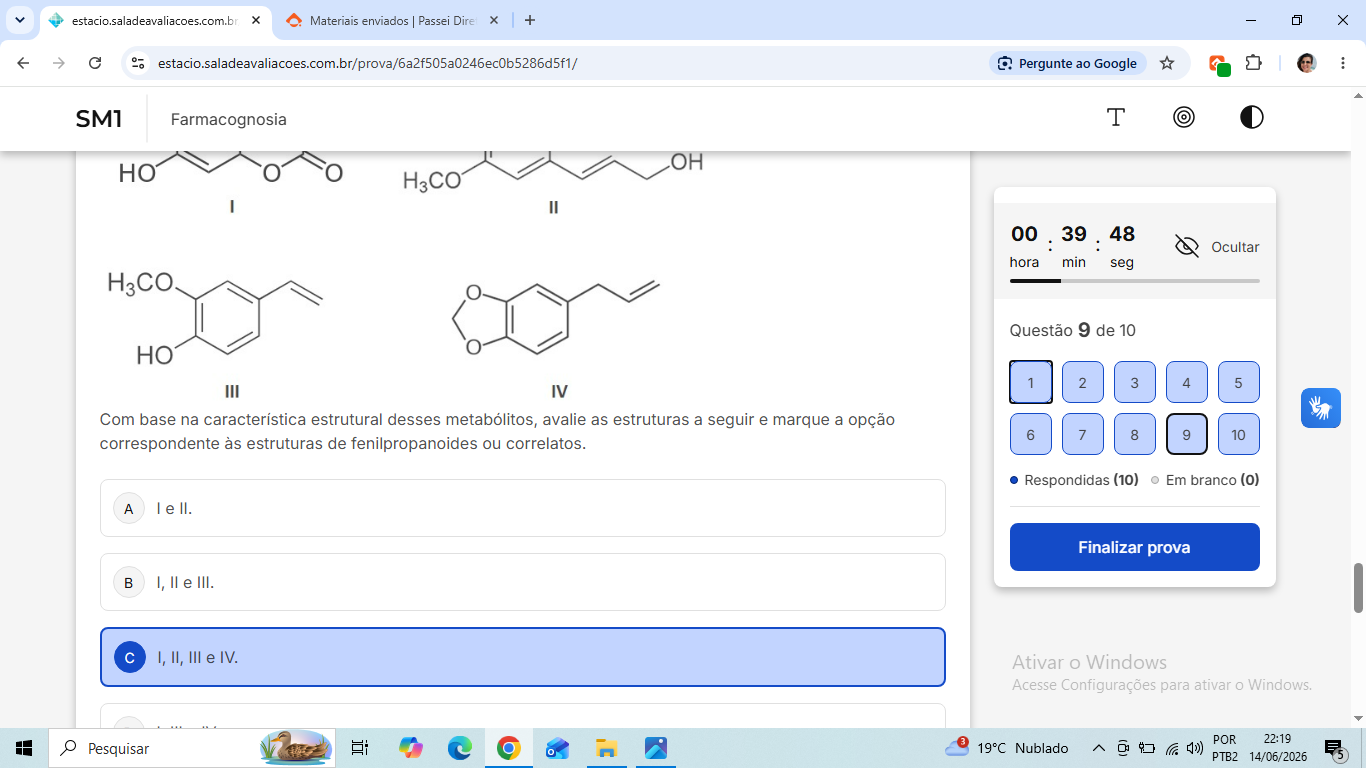
Task: Expand the tab search dropdown arrow
Action: (20, 20)
